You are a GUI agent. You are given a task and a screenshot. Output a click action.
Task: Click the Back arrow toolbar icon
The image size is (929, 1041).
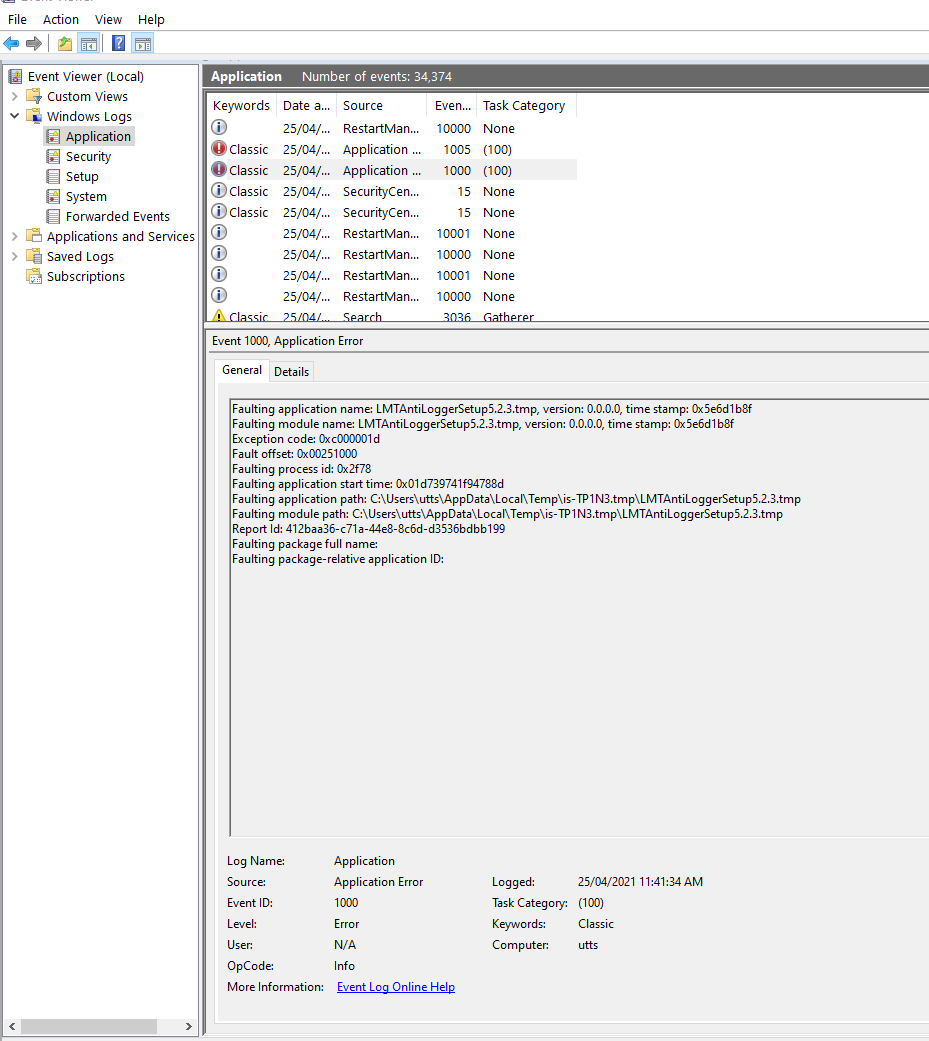click(x=11, y=43)
